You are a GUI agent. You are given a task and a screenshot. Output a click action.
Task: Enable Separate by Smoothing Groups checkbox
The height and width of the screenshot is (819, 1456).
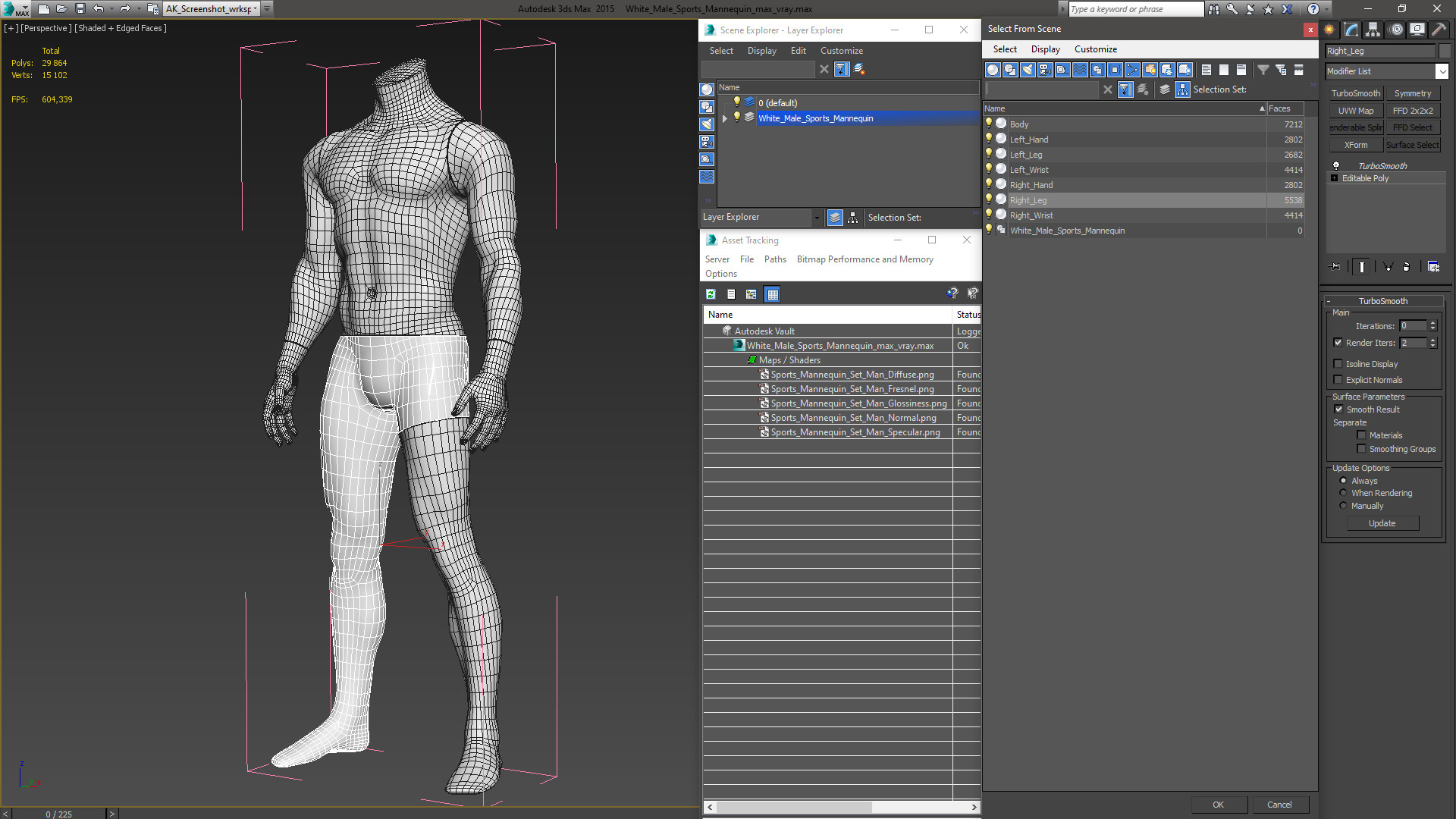click(1361, 449)
